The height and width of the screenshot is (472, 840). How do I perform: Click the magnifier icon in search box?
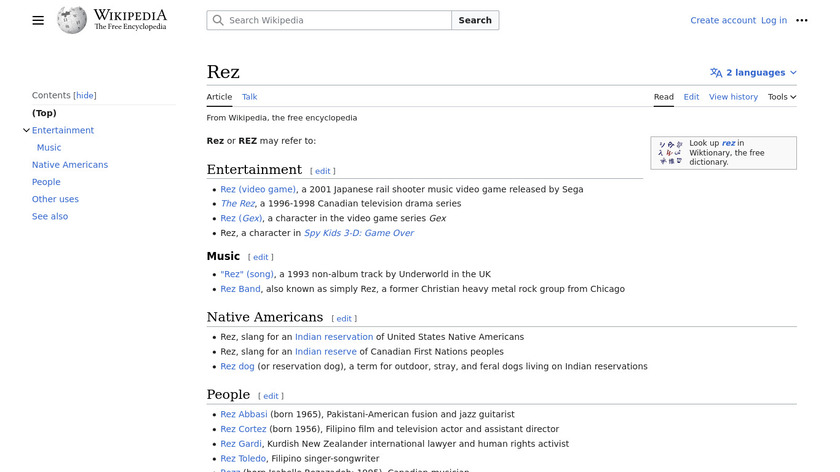pyautogui.click(x=218, y=20)
